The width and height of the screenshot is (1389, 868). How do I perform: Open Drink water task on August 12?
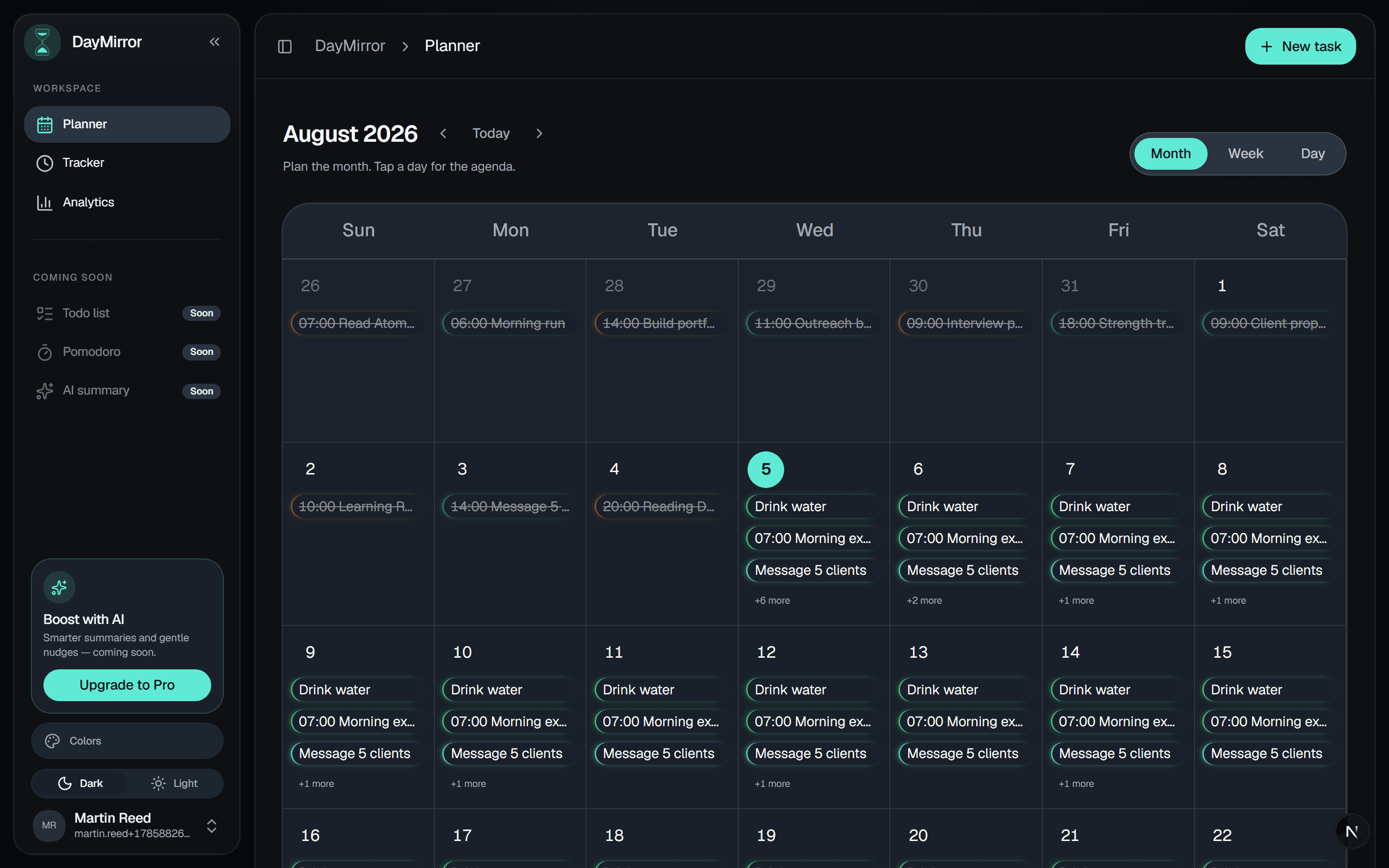[813, 690]
